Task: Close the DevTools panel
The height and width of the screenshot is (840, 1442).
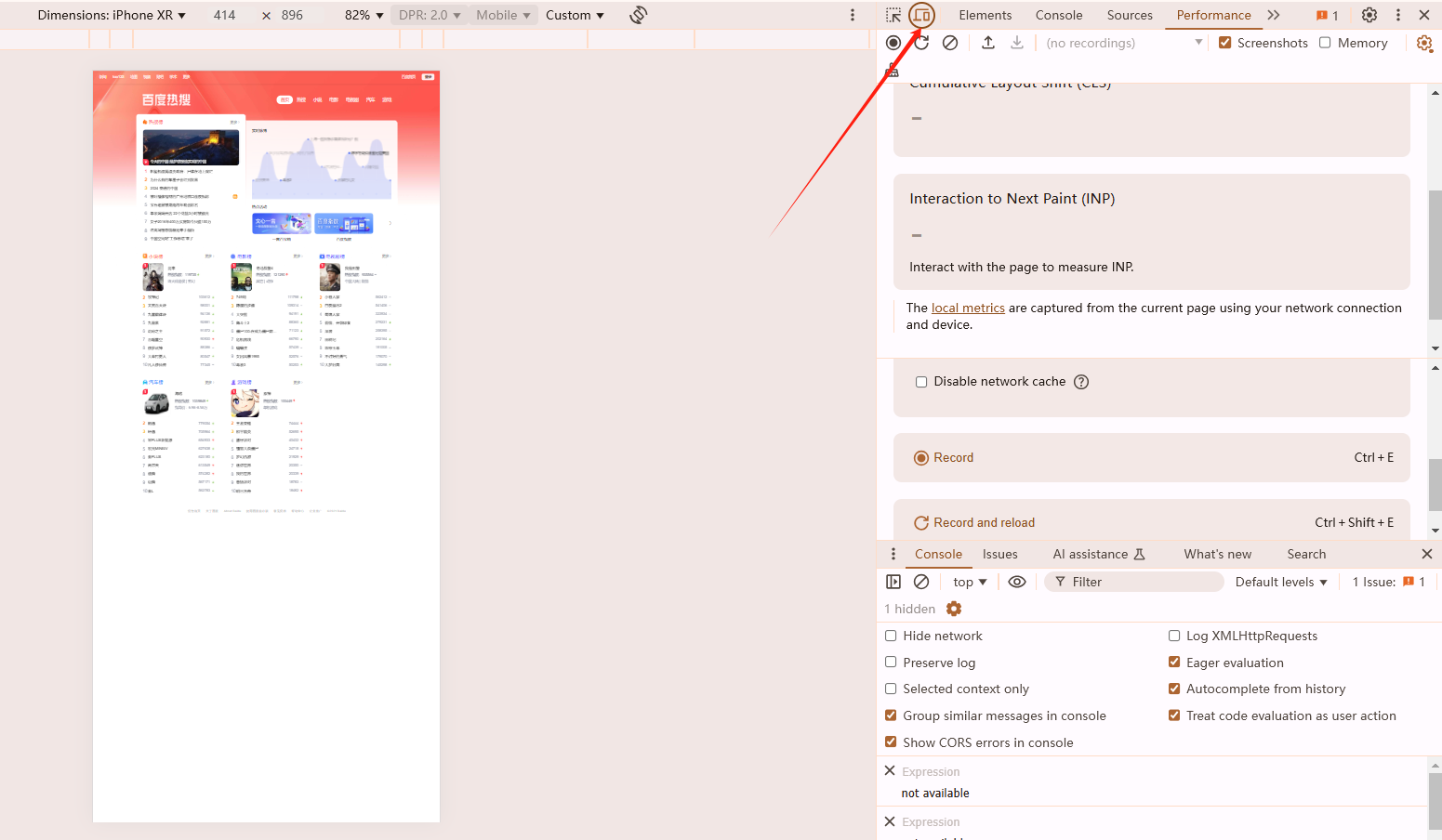Action: coord(1424,15)
